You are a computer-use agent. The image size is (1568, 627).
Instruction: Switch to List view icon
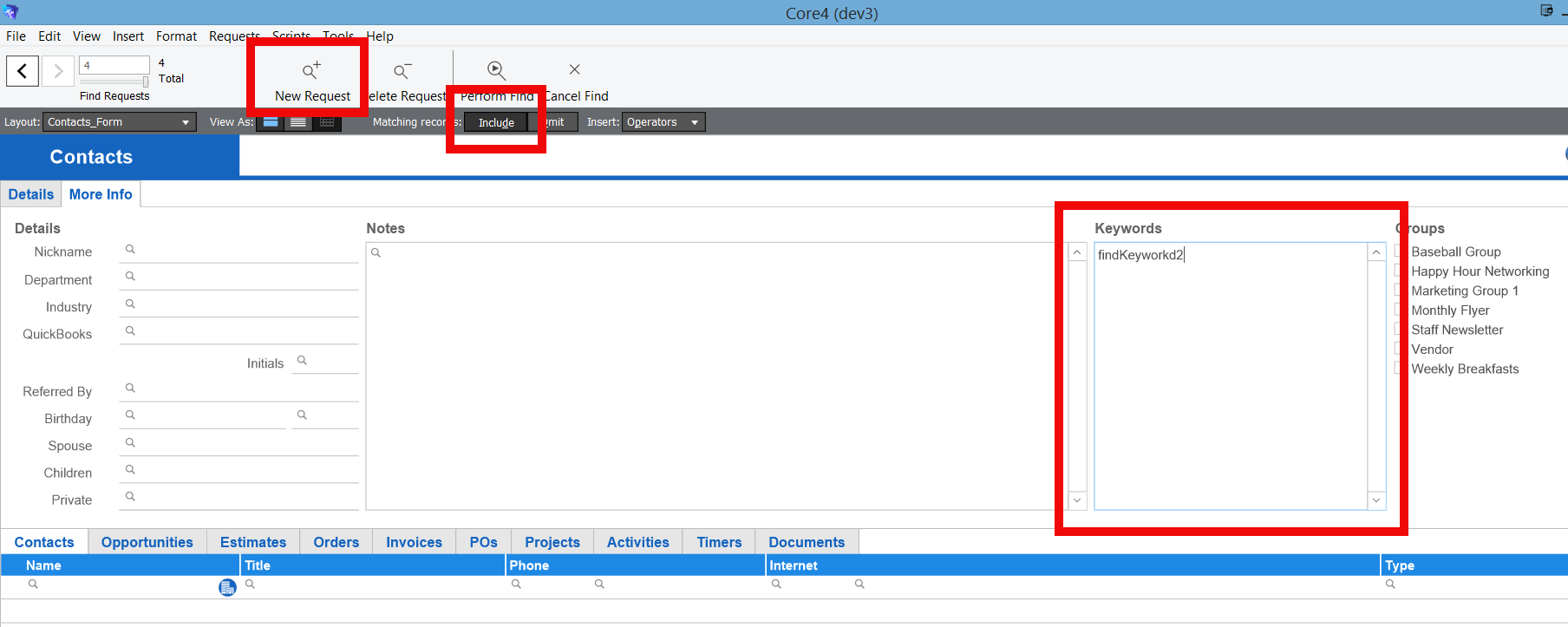(x=298, y=122)
